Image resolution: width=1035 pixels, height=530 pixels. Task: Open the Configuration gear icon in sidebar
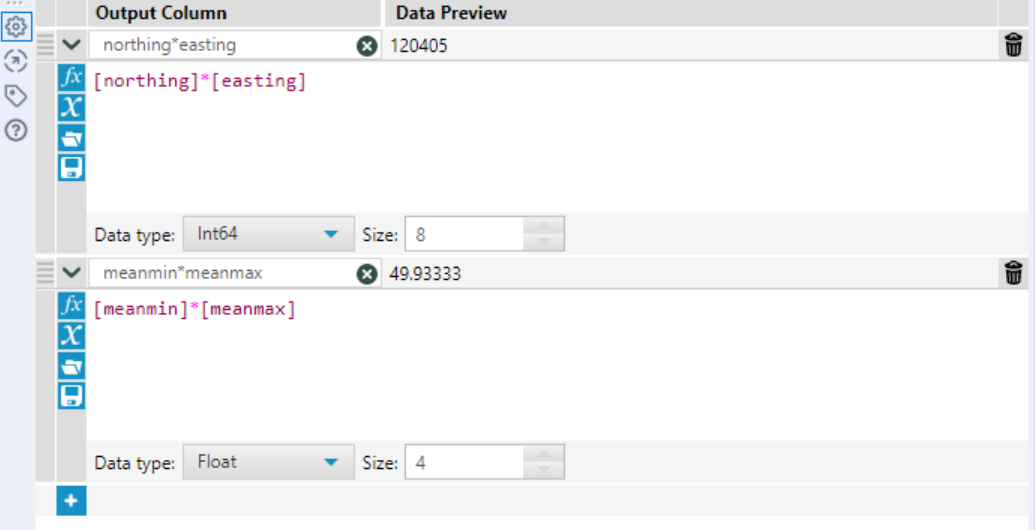click(16, 27)
